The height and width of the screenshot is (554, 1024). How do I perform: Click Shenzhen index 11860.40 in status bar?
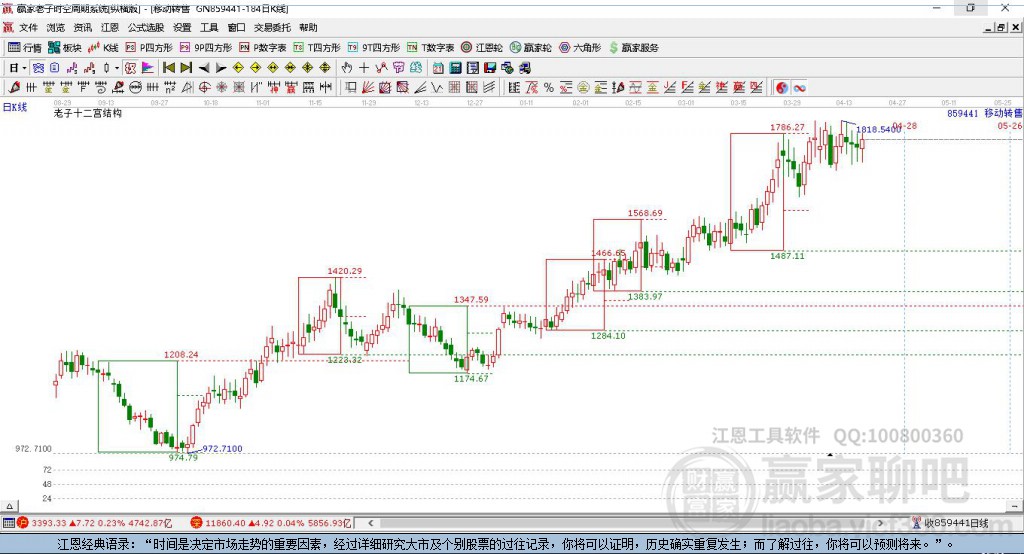[x=225, y=523]
